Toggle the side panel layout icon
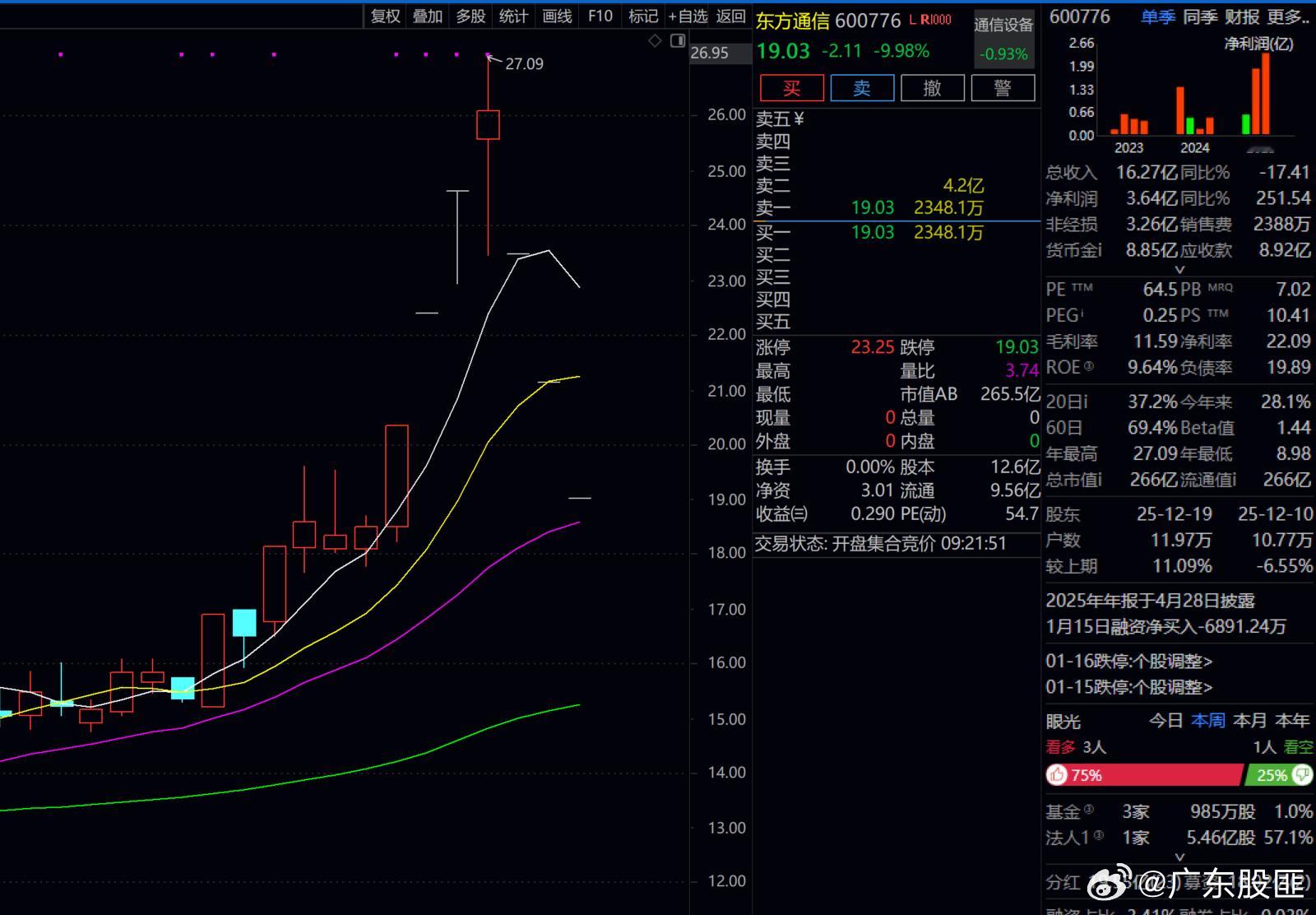Screen dimensions: 1316x915 pyautogui.click(x=678, y=40)
